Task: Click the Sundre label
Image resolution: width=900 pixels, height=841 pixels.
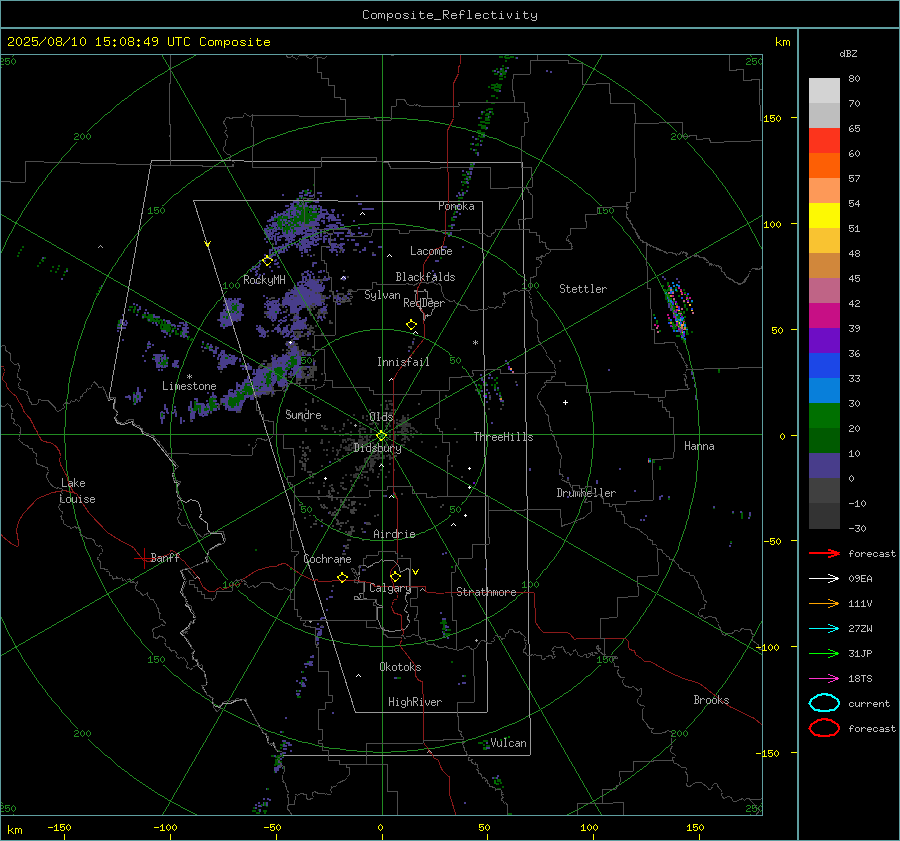Action: pos(303,414)
